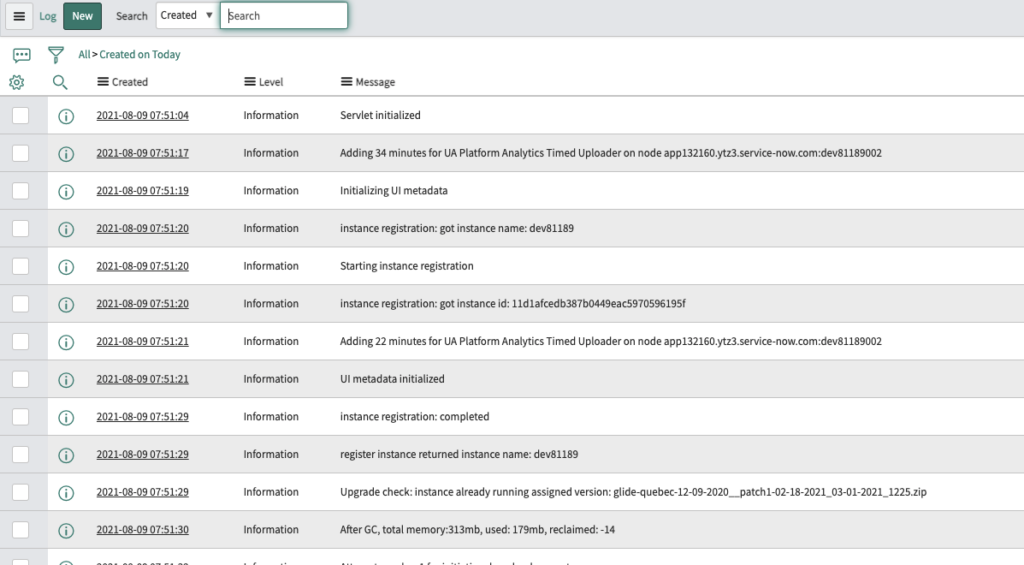Click Information level in Servlet initialized row
The height and width of the screenshot is (565, 1024).
[x=271, y=116]
